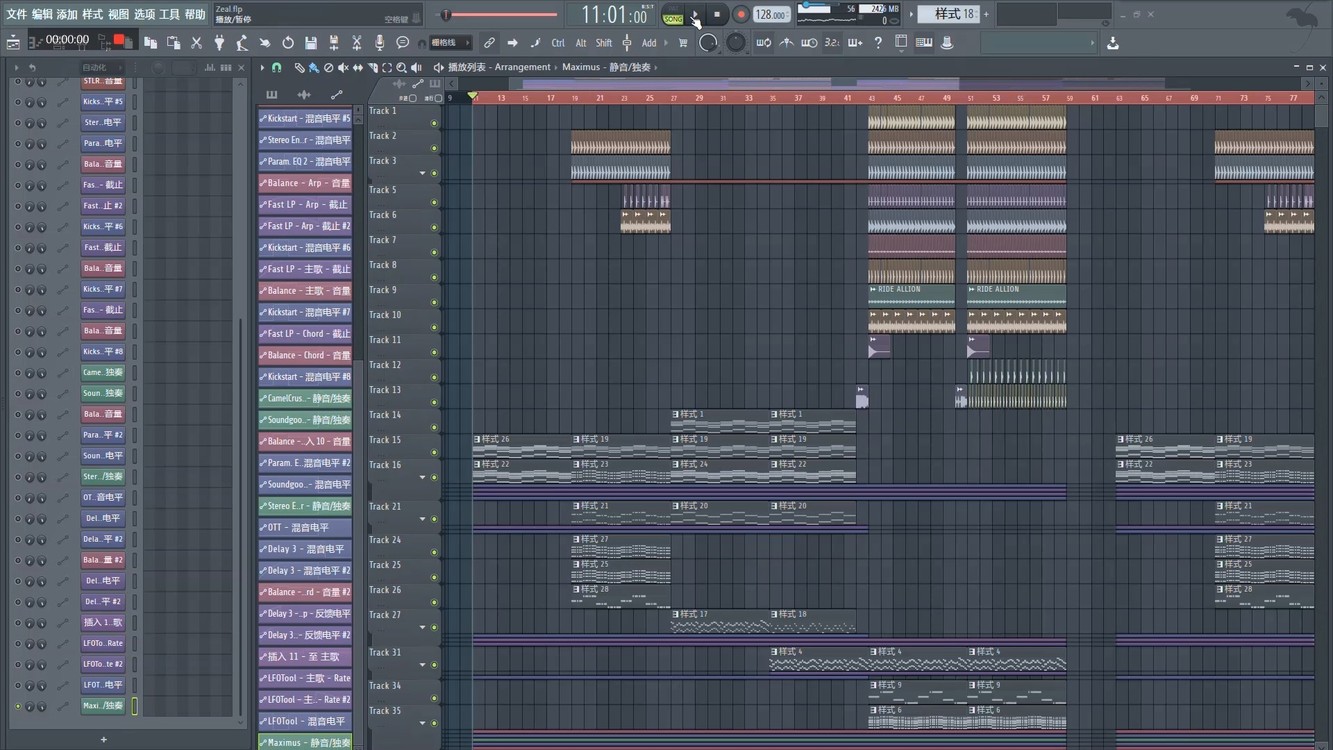Screen dimensions: 1333x750
Task: Click the record button in transport
Action: [741, 15]
